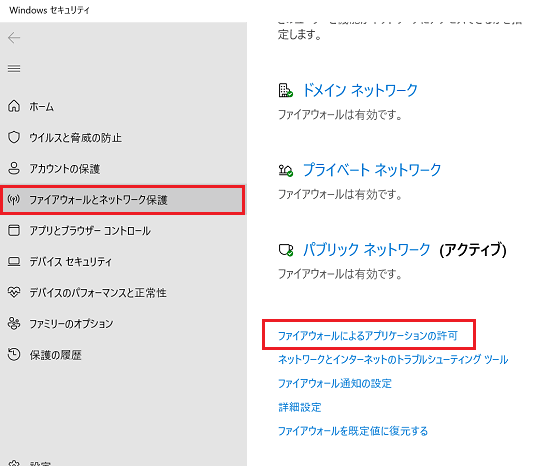Open ファミリーのオプション section

coord(71,323)
